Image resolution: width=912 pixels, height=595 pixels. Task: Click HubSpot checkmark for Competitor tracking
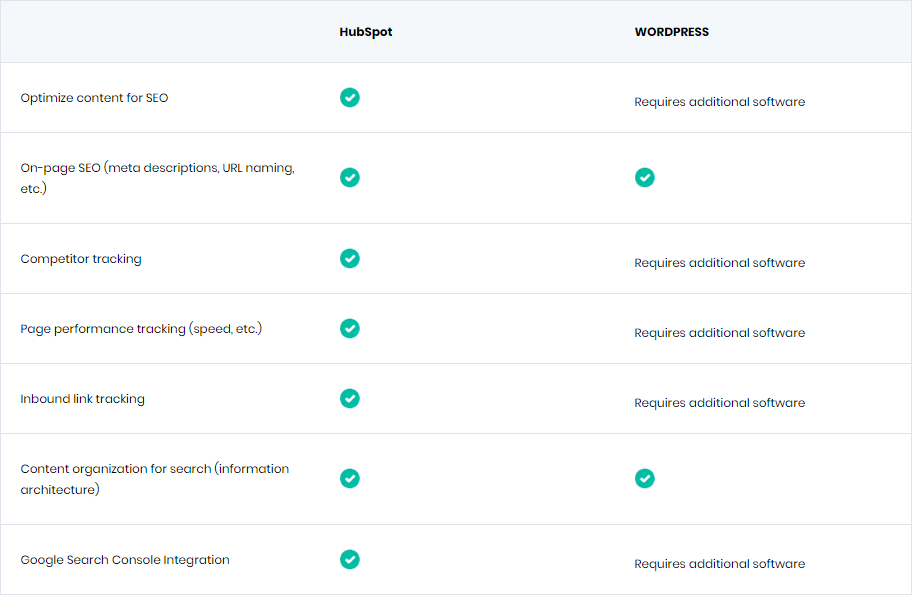tap(350, 258)
